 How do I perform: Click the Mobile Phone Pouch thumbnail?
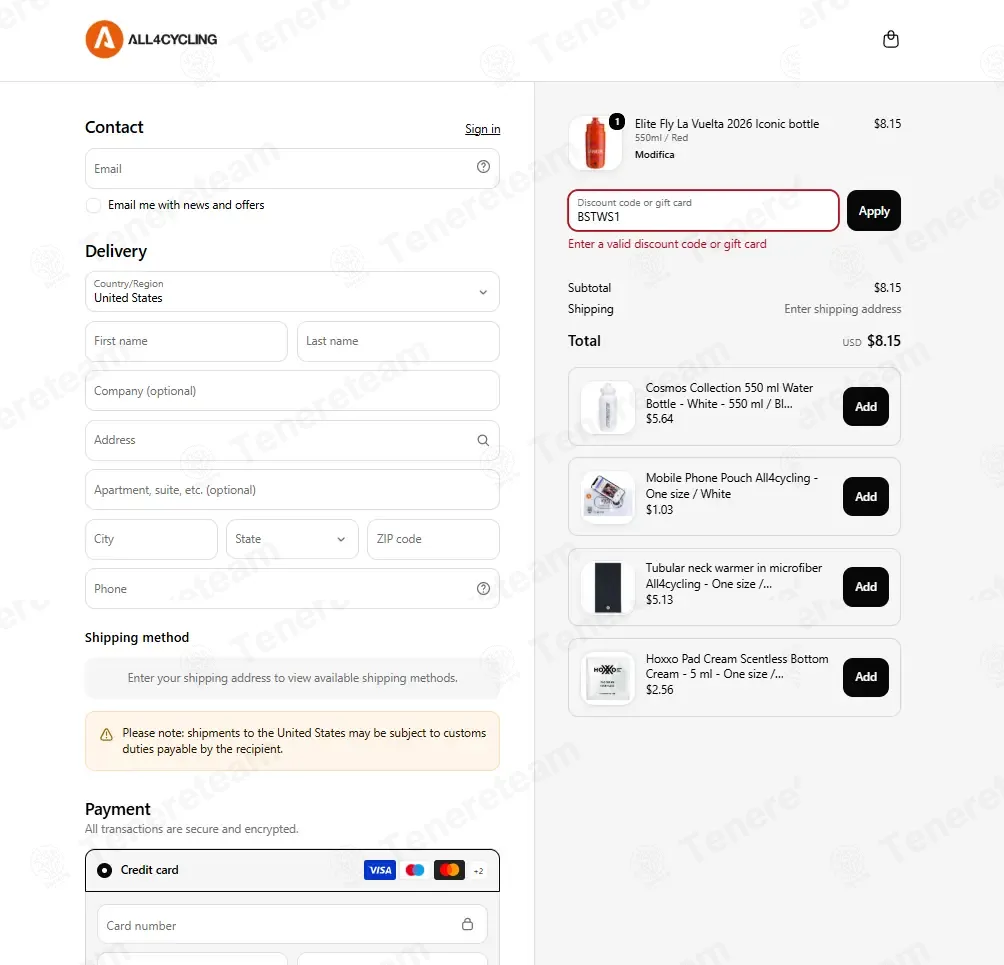[x=607, y=498]
